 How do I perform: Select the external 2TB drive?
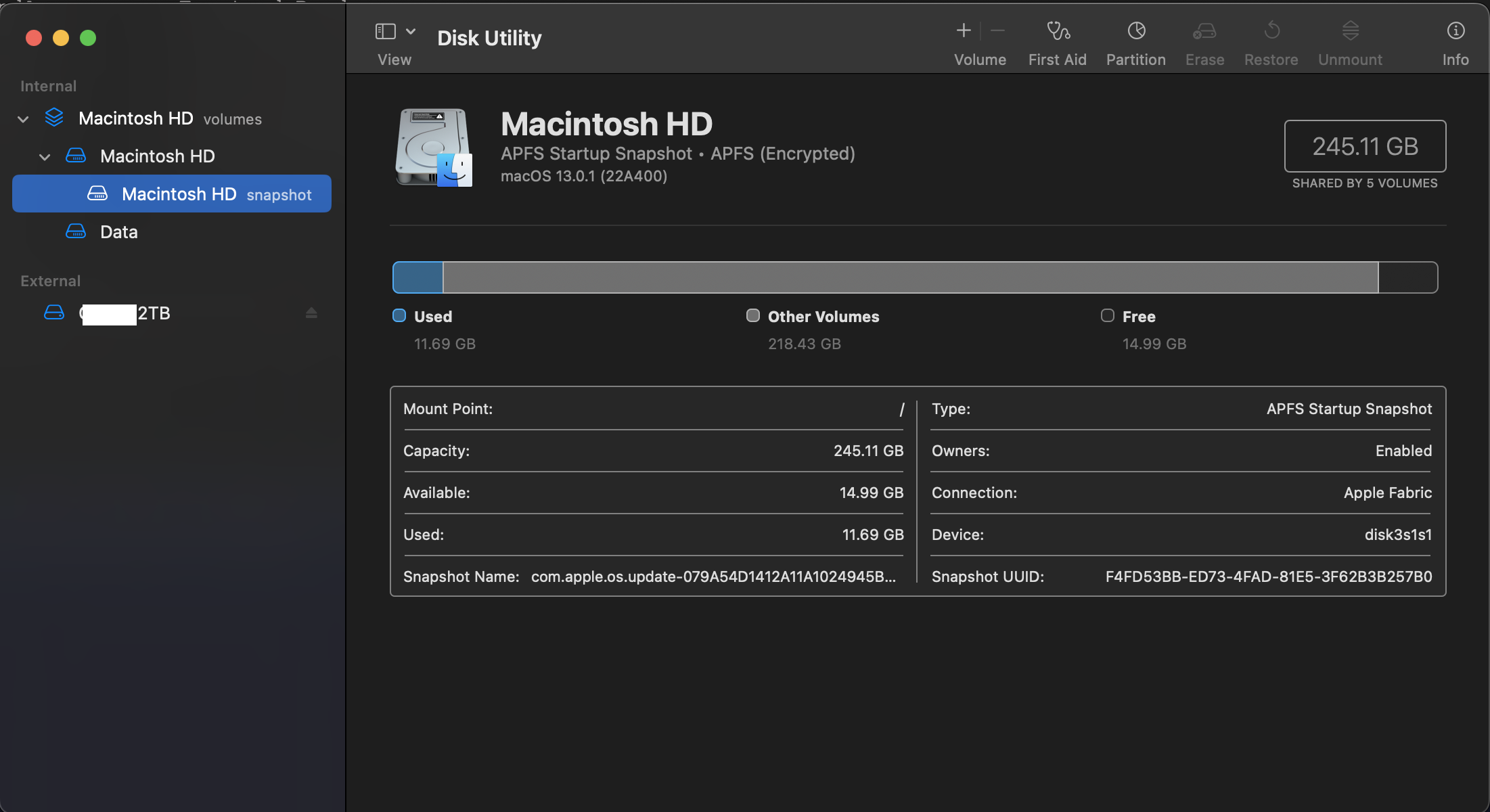pyautogui.click(x=172, y=313)
